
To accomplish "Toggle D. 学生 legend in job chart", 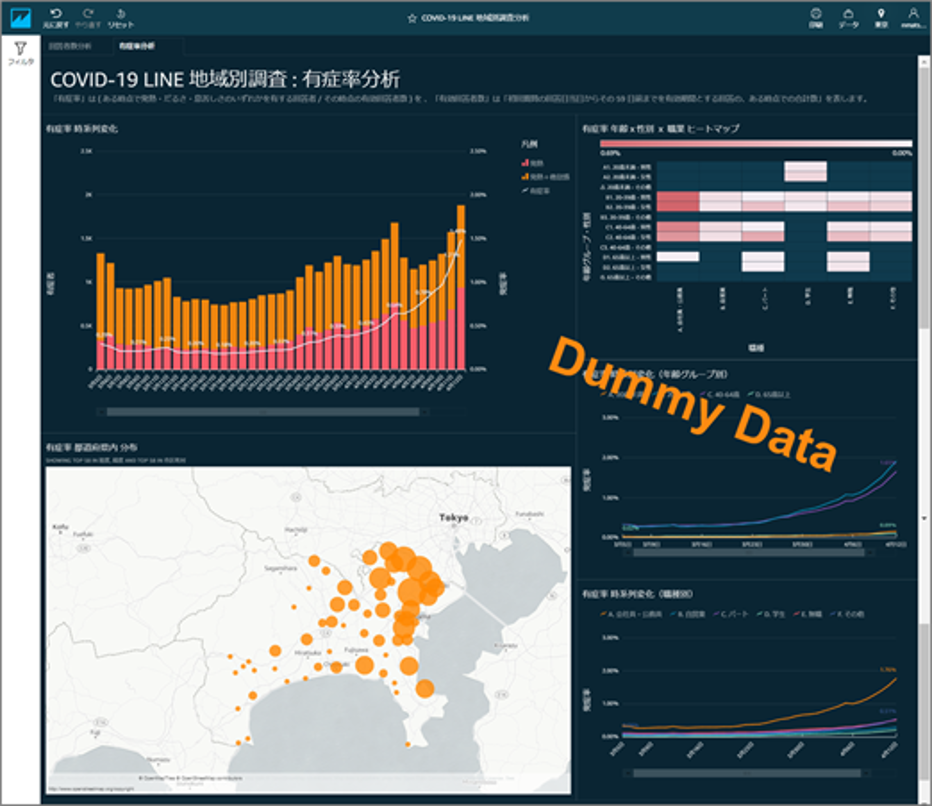I will pos(770,614).
